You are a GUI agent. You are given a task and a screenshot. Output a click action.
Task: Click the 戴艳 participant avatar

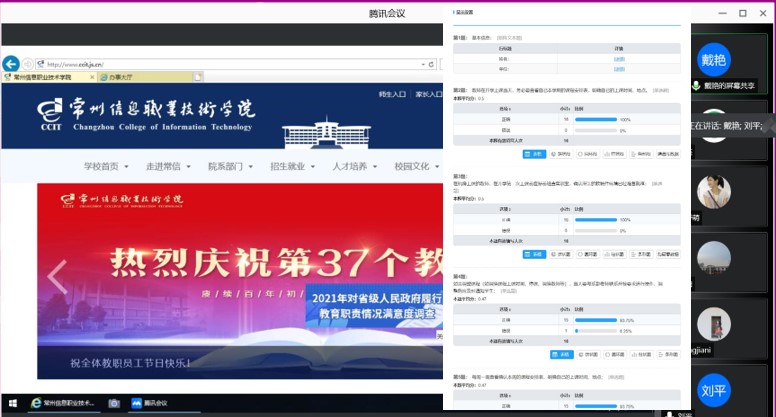pyautogui.click(x=713, y=60)
